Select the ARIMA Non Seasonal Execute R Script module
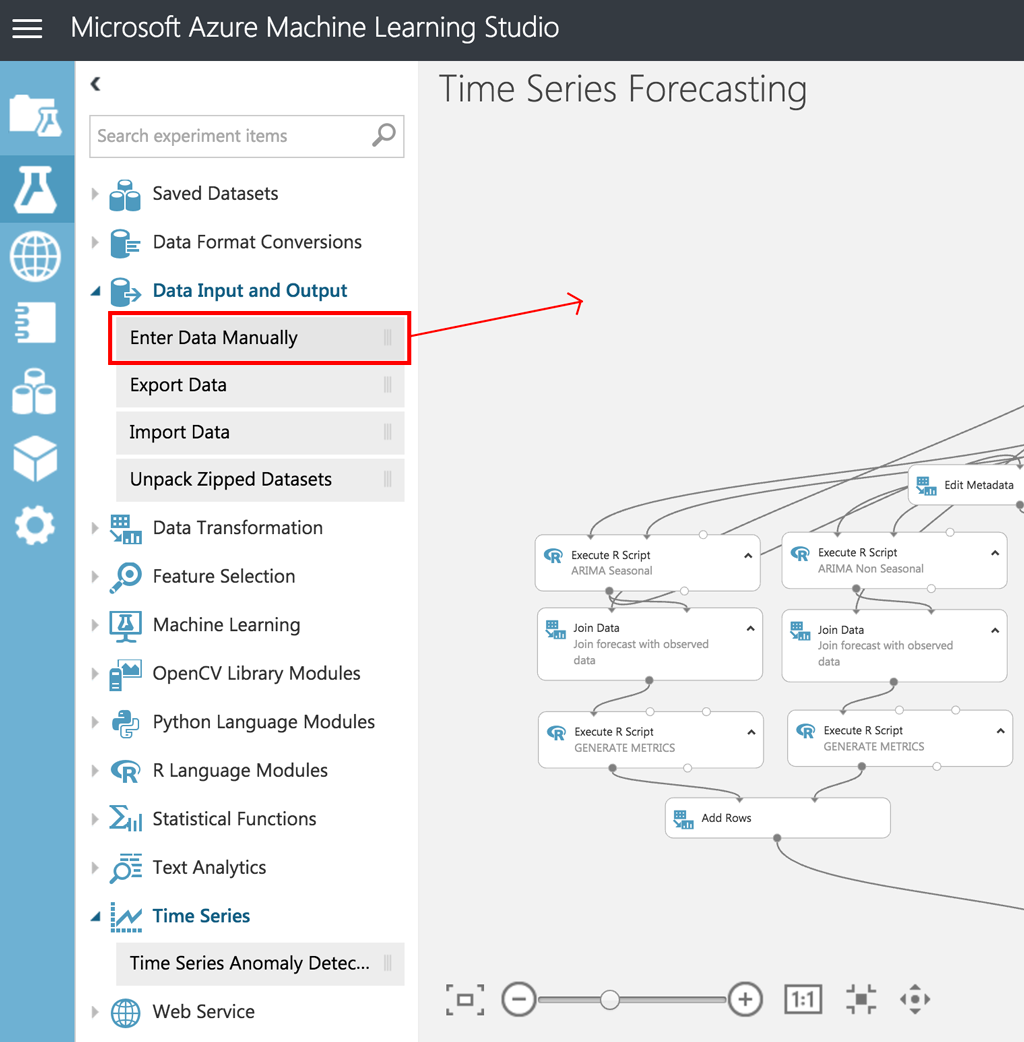Viewport: 1024px width, 1042px height. 894,560
